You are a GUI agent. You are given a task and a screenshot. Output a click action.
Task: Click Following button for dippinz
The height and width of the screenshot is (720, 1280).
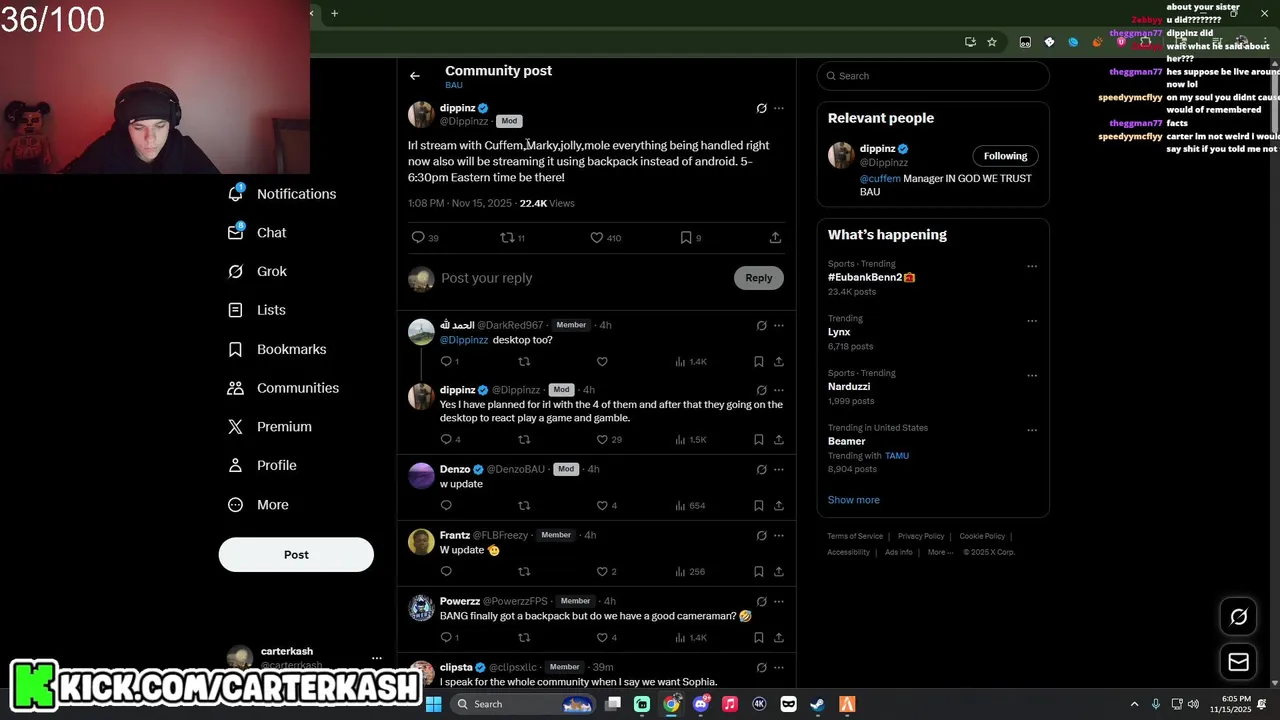[x=1005, y=156]
